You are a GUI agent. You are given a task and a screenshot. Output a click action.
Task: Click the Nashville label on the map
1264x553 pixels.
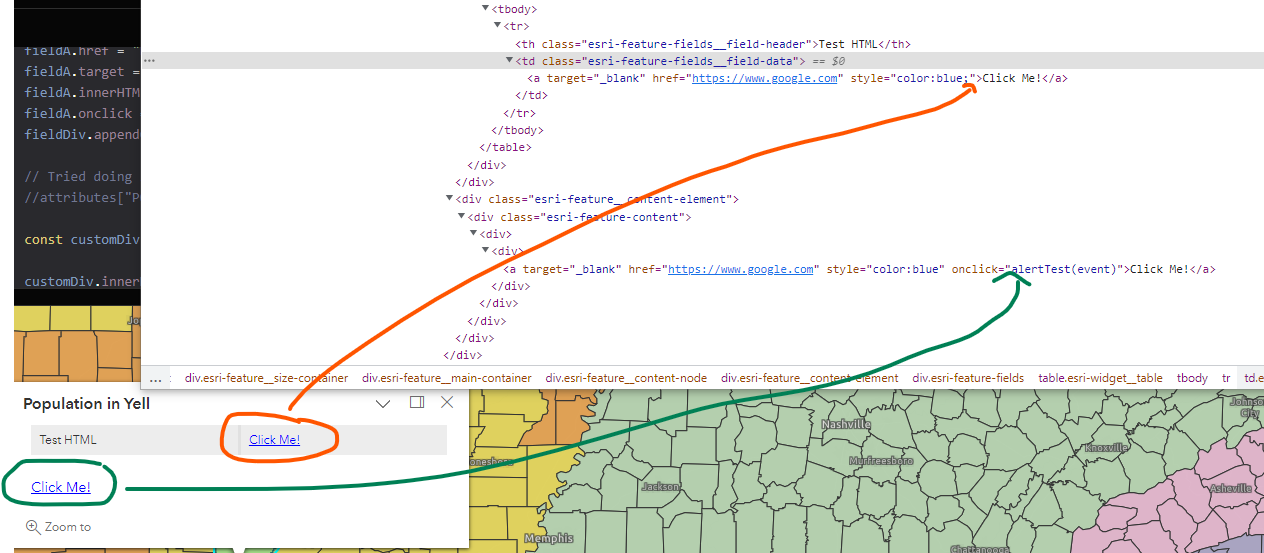tap(845, 425)
